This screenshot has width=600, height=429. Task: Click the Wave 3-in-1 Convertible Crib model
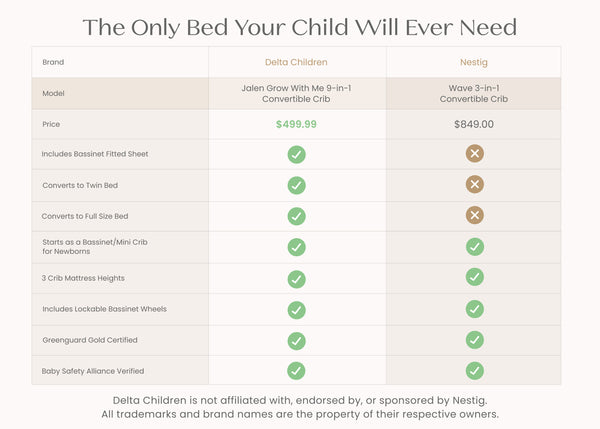click(474, 93)
